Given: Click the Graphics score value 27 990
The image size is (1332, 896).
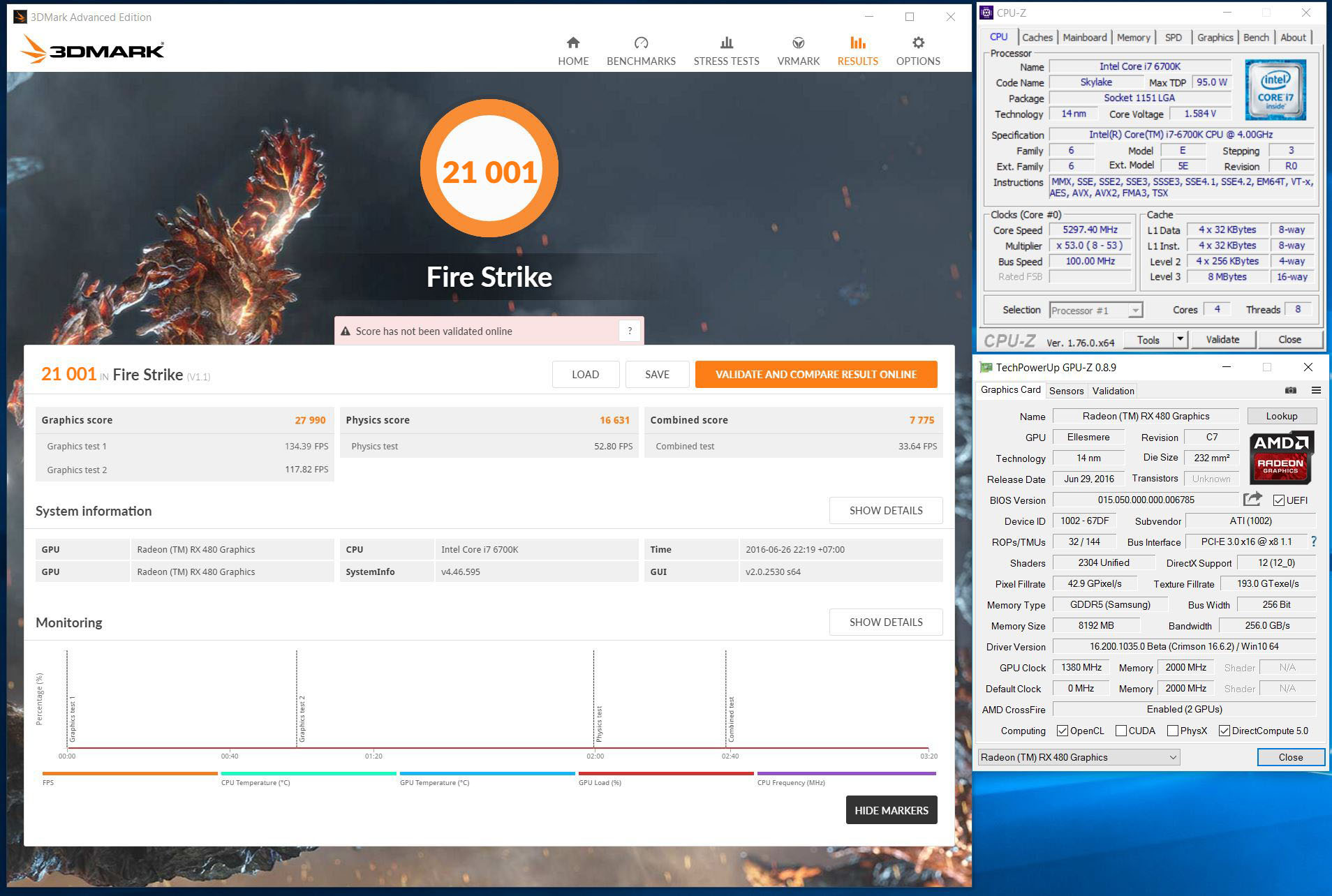Looking at the screenshot, I should click(x=310, y=420).
